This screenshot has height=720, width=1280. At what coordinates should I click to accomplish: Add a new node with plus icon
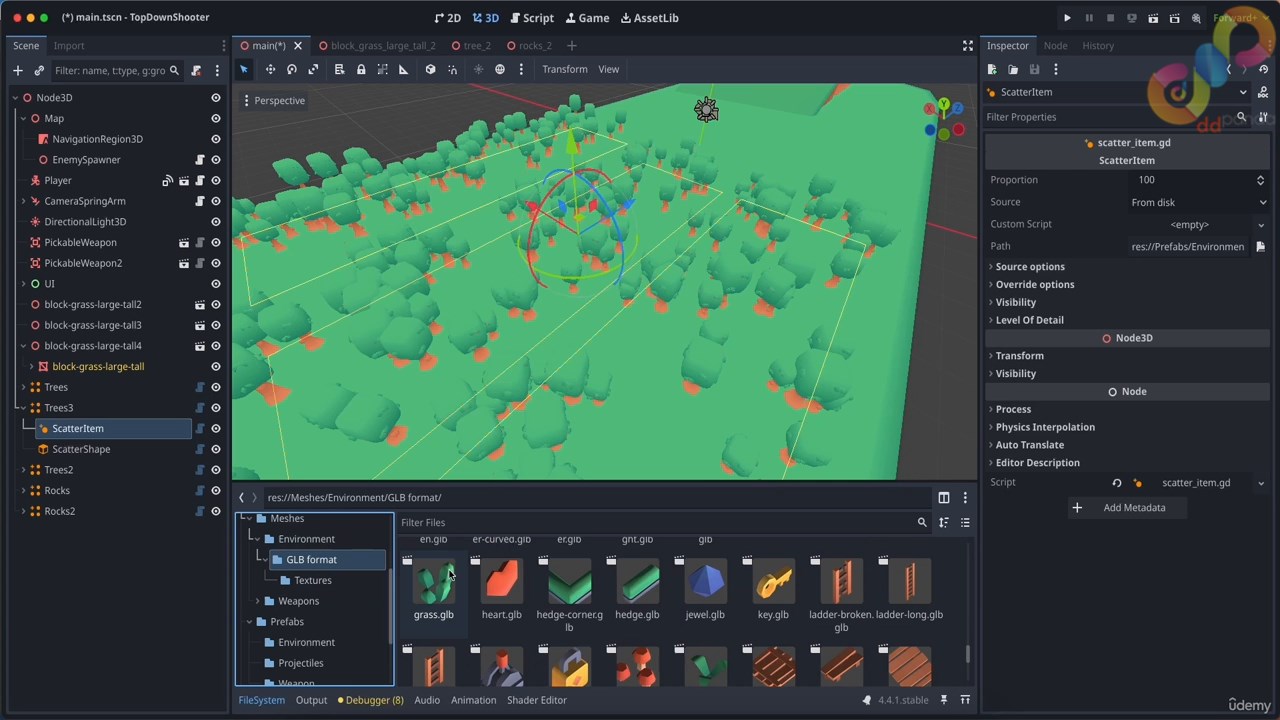[17, 70]
